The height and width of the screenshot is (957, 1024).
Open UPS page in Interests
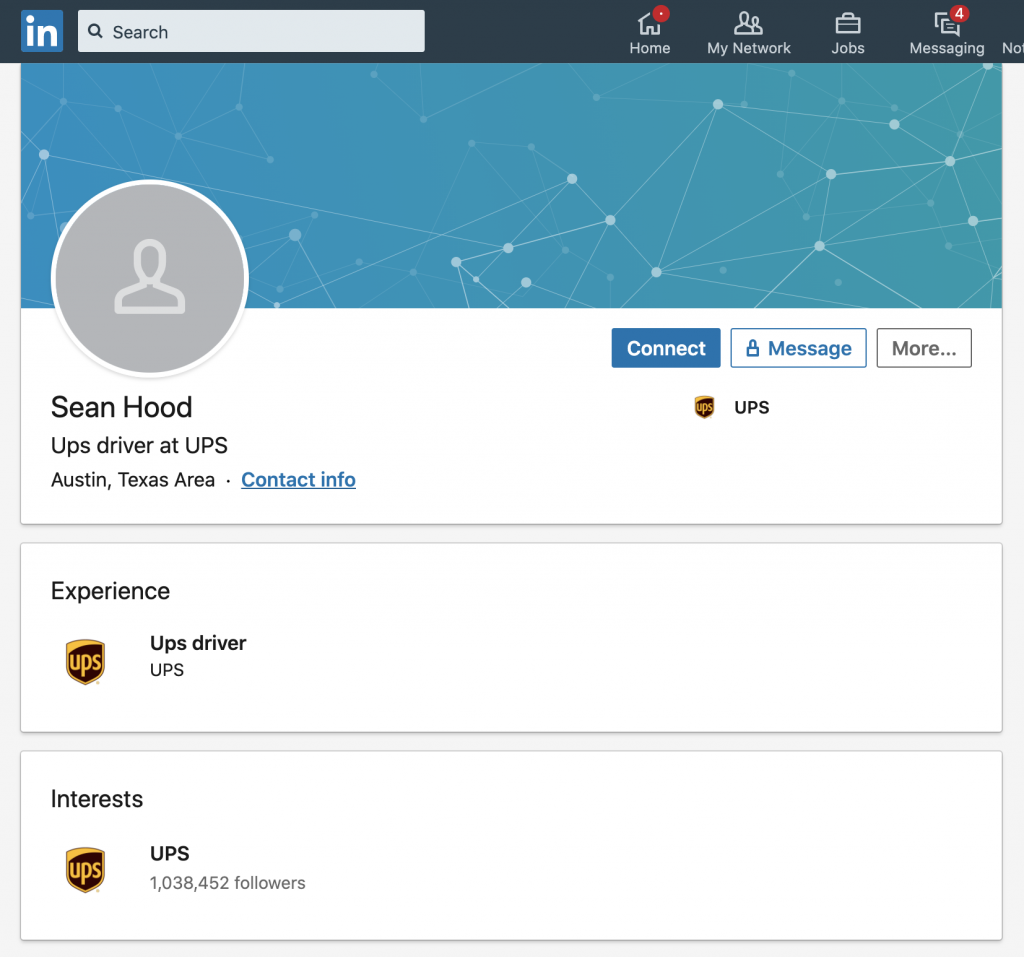[x=170, y=853]
